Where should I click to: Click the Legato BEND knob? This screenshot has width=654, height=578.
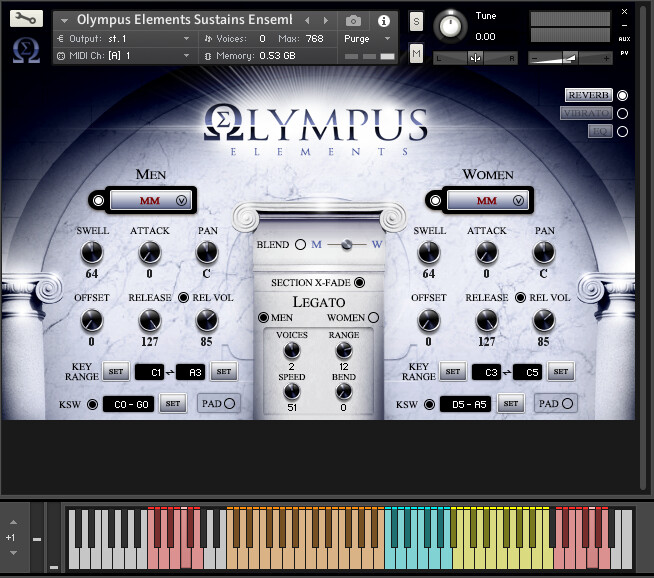pos(344,391)
